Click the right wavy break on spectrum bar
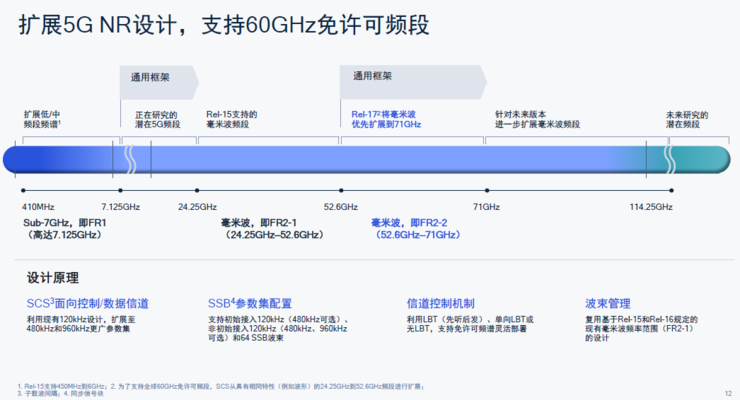This screenshot has width=740, height=400. (670, 159)
